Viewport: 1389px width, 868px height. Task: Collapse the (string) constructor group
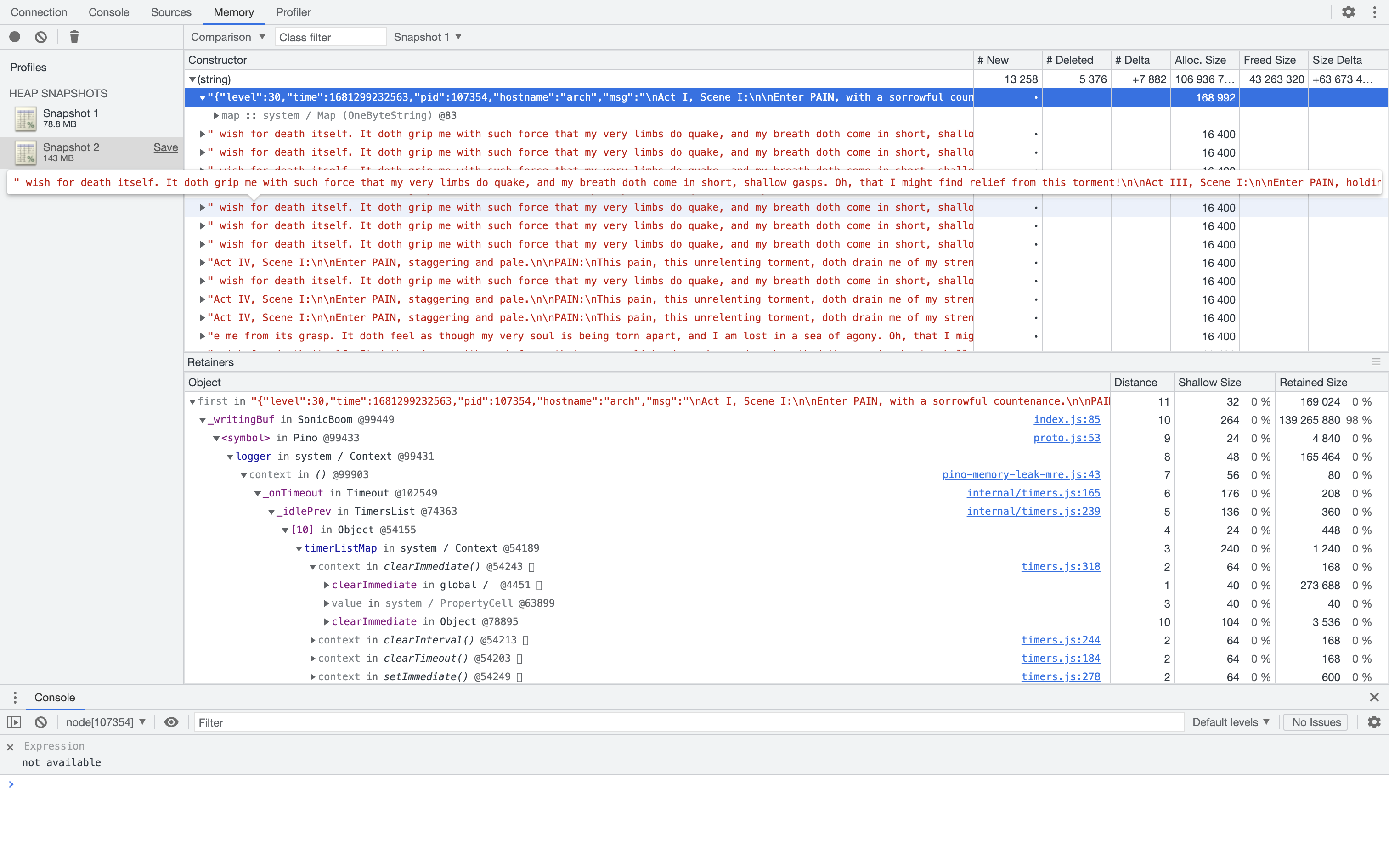tap(193, 79)
